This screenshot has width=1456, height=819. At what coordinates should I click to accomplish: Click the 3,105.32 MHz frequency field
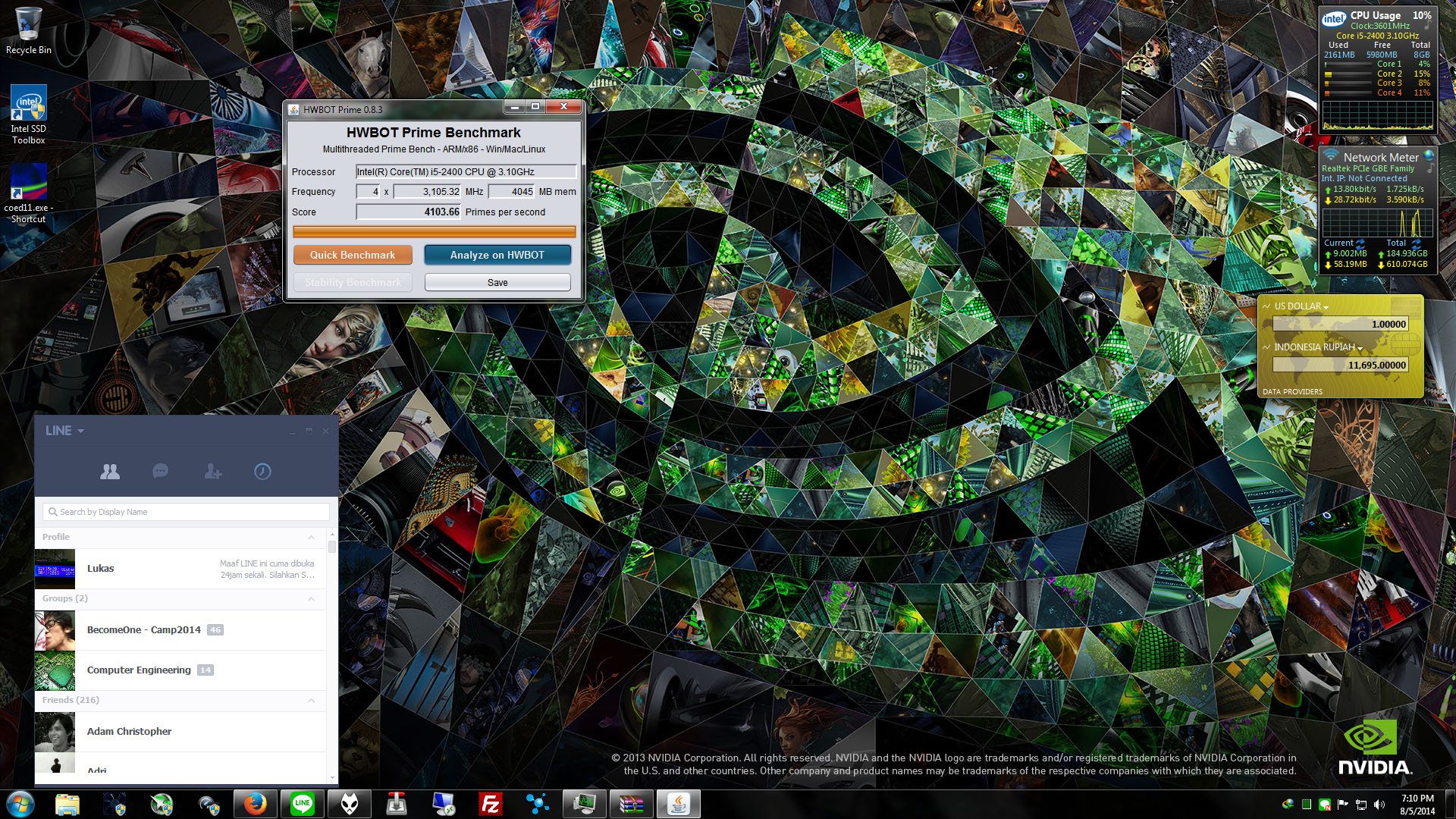[x=428, y=191]
